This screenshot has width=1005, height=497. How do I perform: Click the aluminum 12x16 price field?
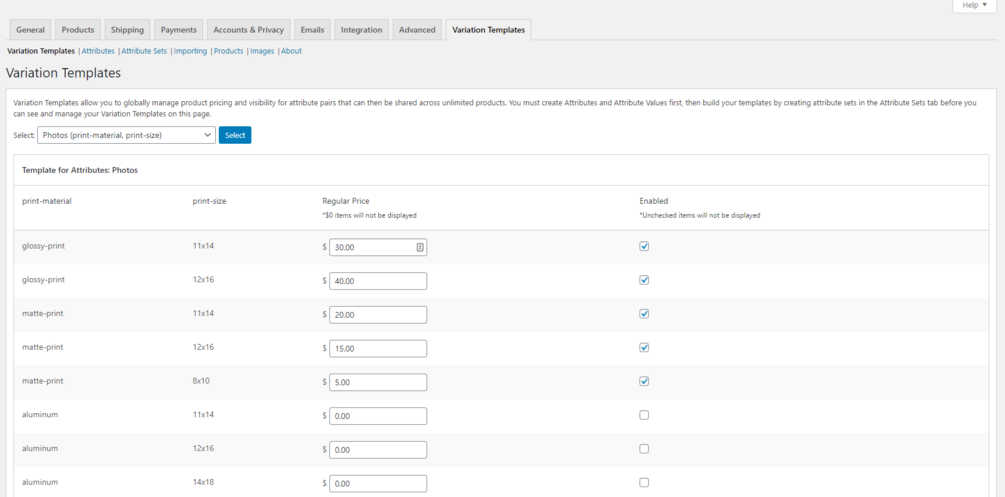pyautogui.click(x=378, y=449)
